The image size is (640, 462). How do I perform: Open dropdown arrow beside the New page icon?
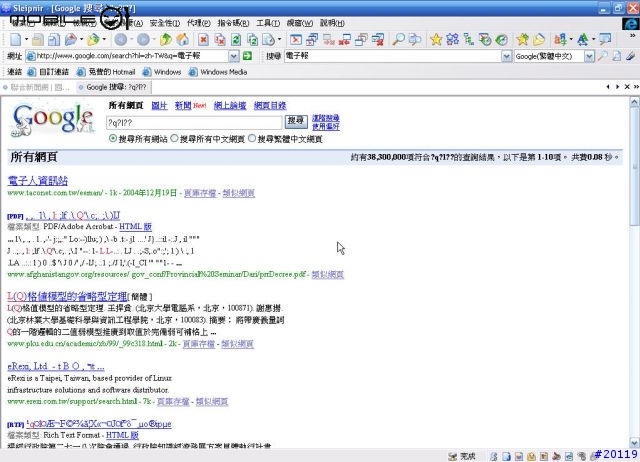26,40
